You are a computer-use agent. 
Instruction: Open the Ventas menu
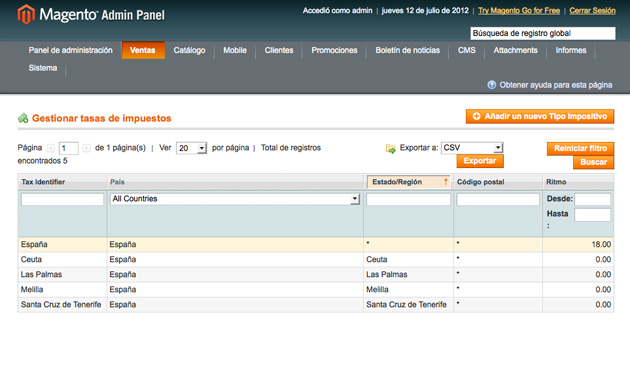click(x=143, y=50)
